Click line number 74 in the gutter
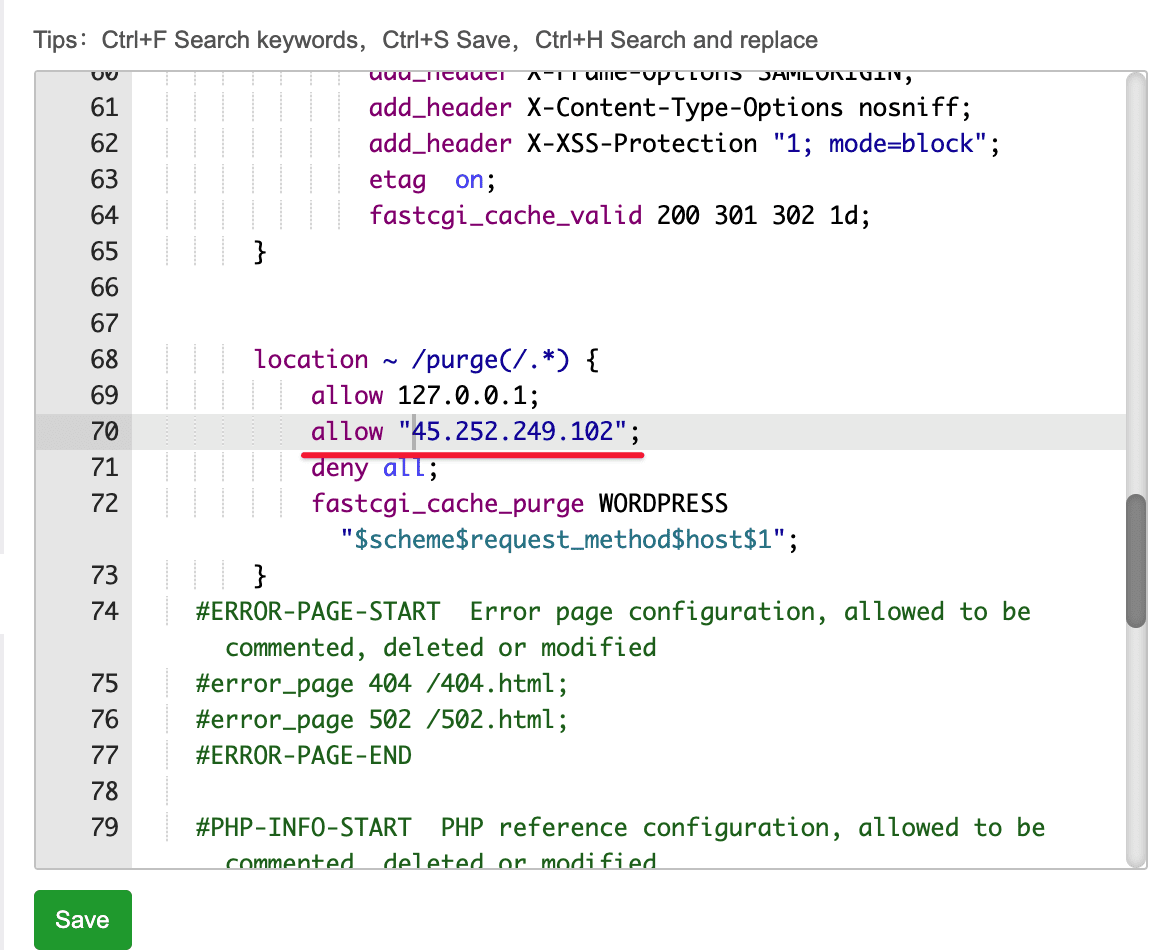Image resolution: width=1166 pixels, height=950 pixels. [x=104, y=612]
